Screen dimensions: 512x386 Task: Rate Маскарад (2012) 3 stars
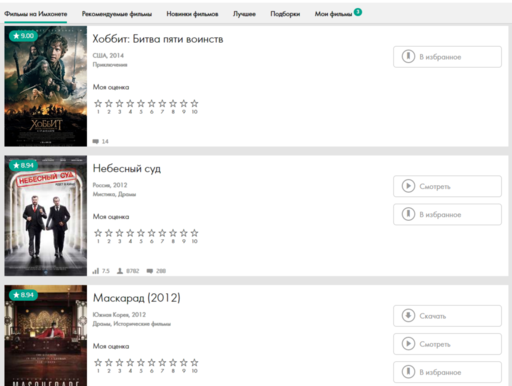click(x=119, y=363)
